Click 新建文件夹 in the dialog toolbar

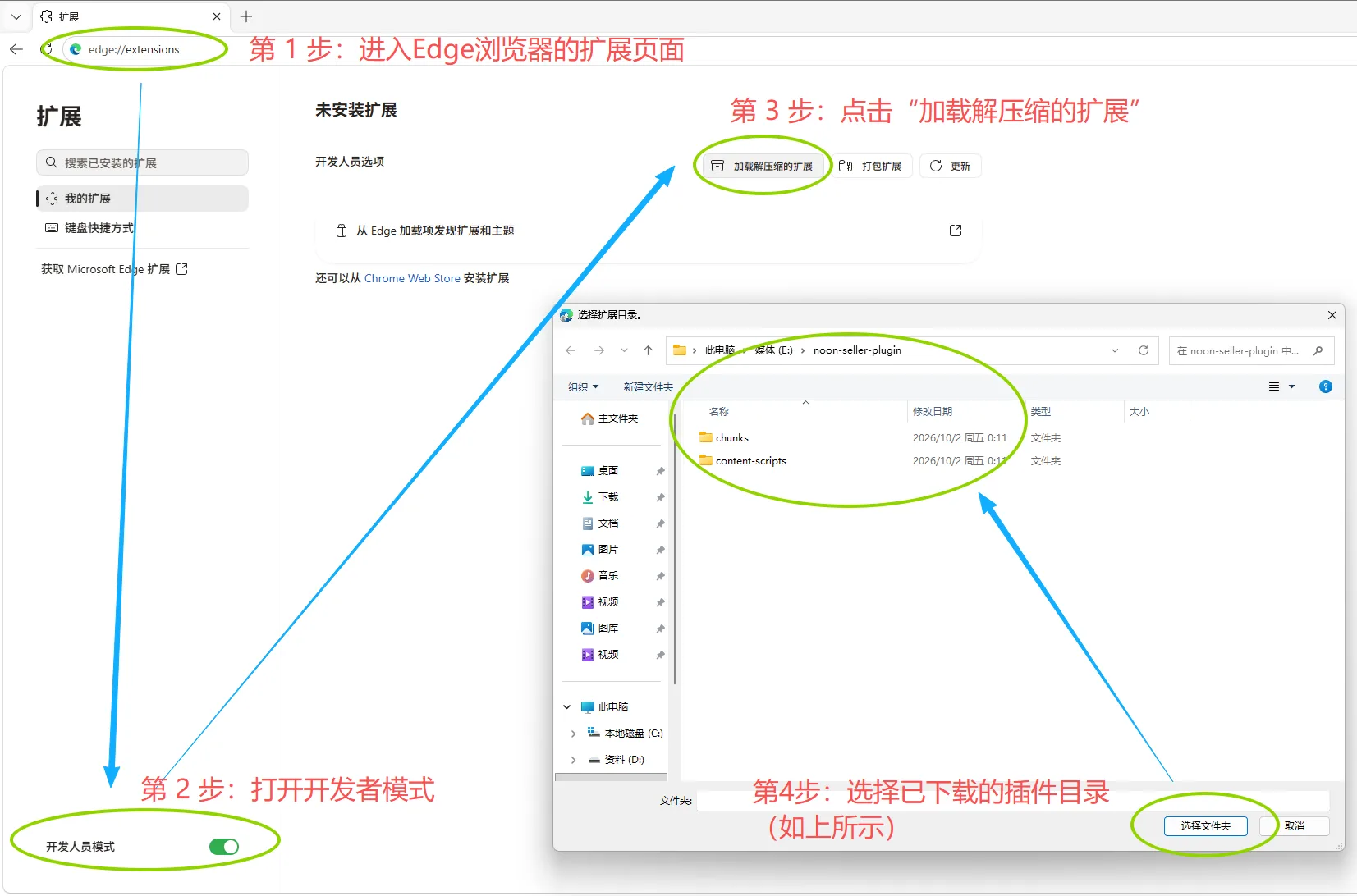coord(648,387)
